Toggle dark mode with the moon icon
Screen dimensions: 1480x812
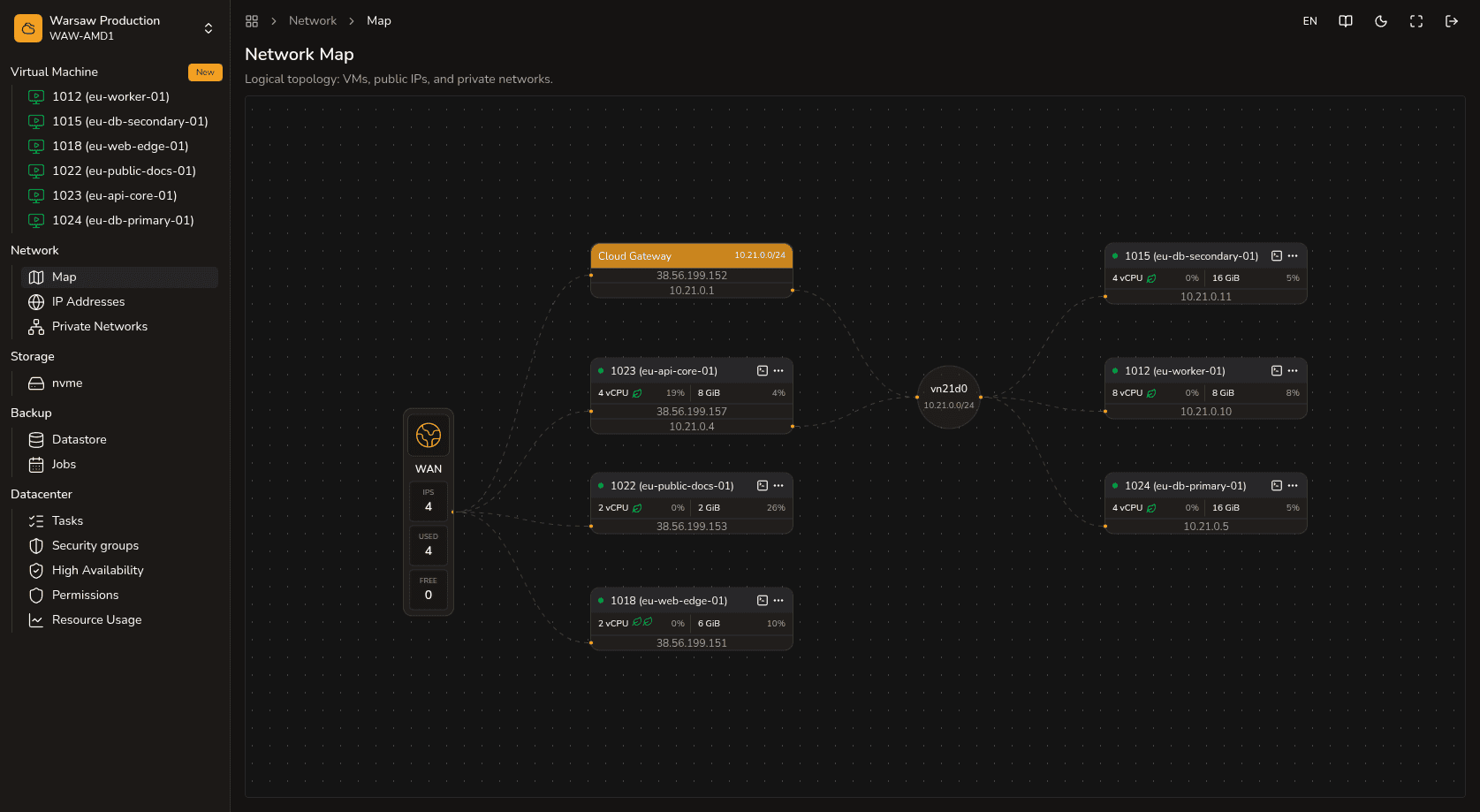(1381, 21)
